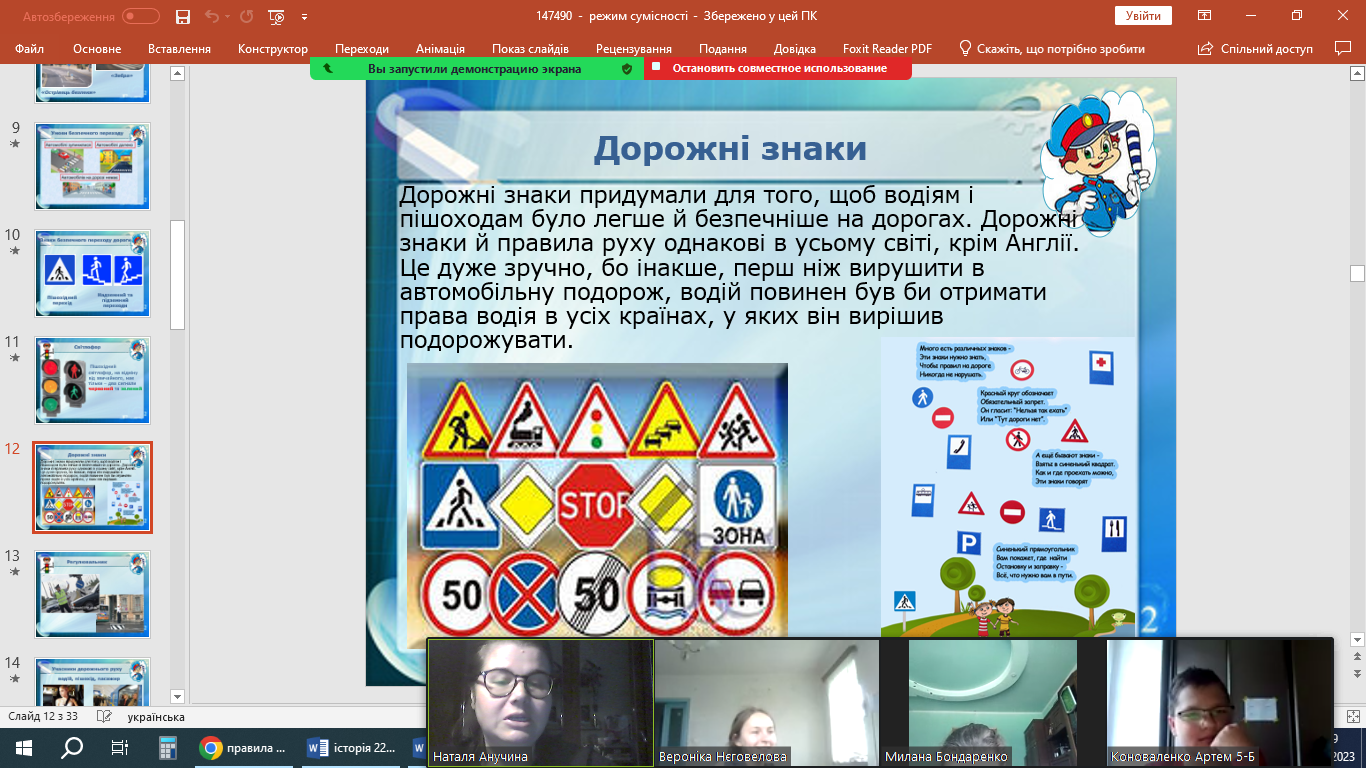
Task: Click 'Остановить совместное использование' button
Action: [x=779, y=68]
